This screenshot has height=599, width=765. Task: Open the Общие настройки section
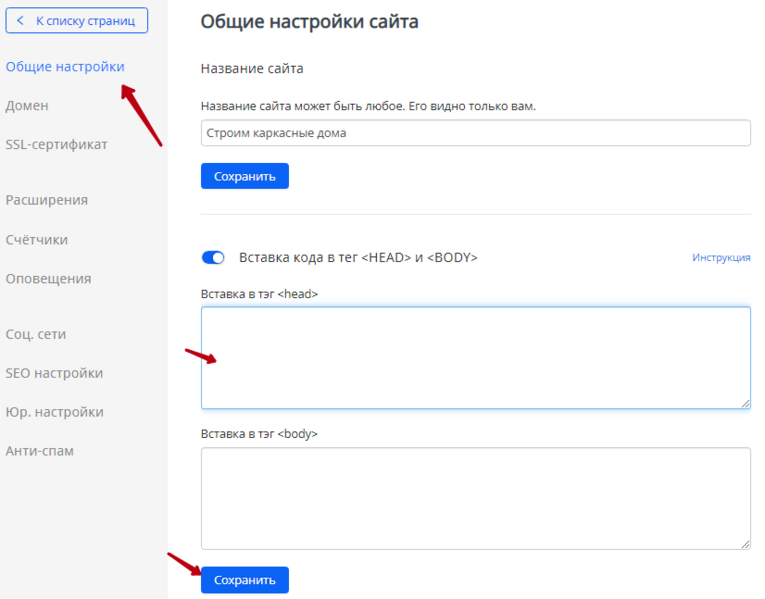65,66
